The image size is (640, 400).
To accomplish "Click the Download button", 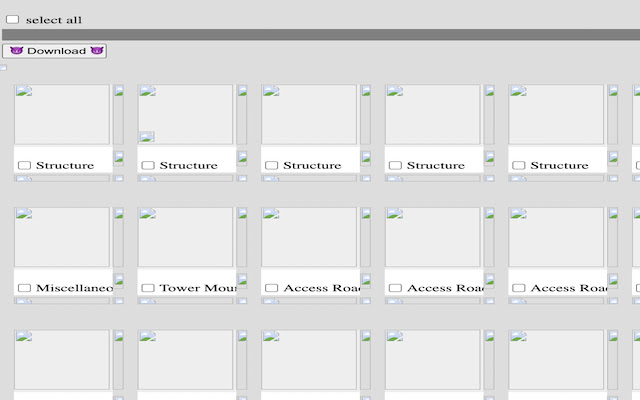I will [x=54, y=51].
